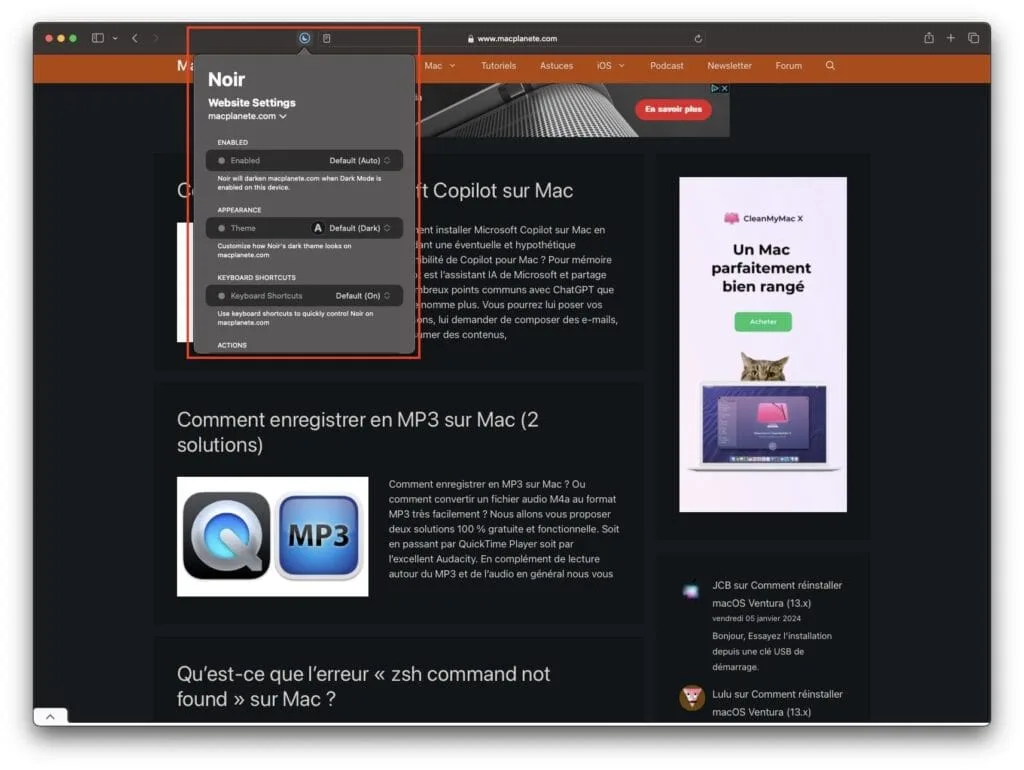Select the Tutoriels menu item

click(498, 65)
